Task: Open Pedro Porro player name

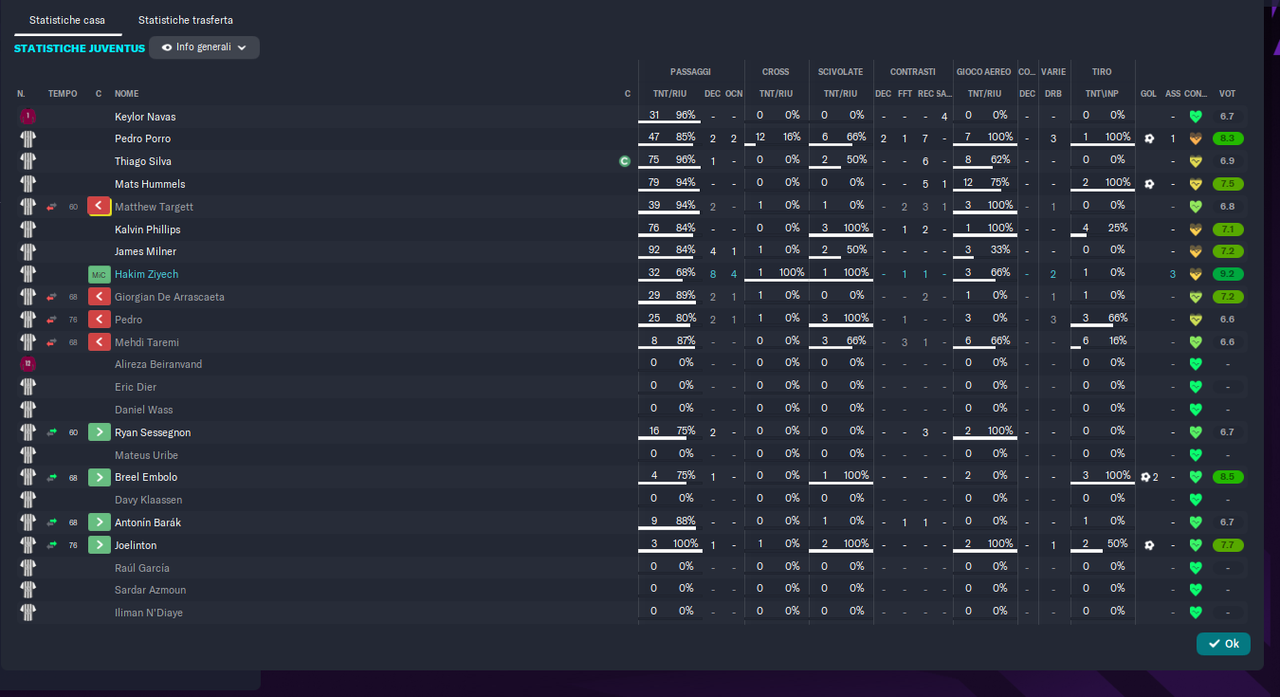Action: tap(143, 139)
